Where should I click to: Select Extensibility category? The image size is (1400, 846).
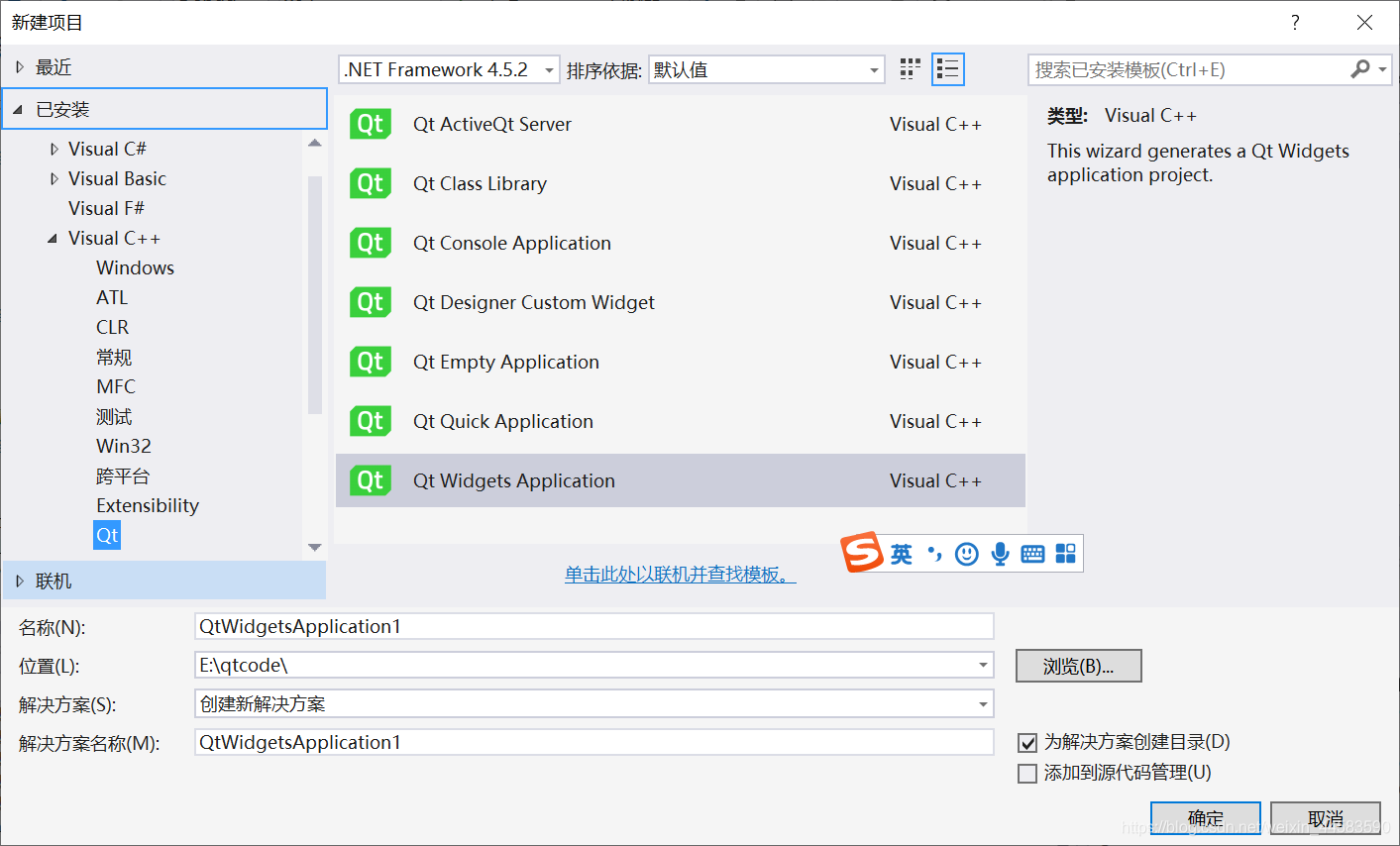[148, 505]
